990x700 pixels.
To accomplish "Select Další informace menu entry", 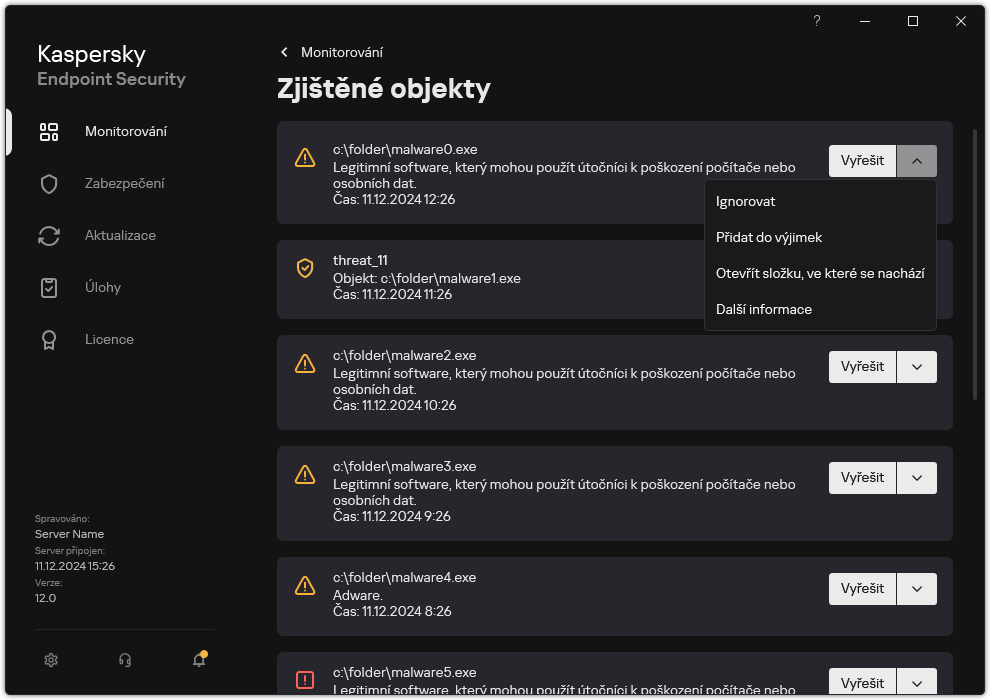I will (x=763, y=309).
